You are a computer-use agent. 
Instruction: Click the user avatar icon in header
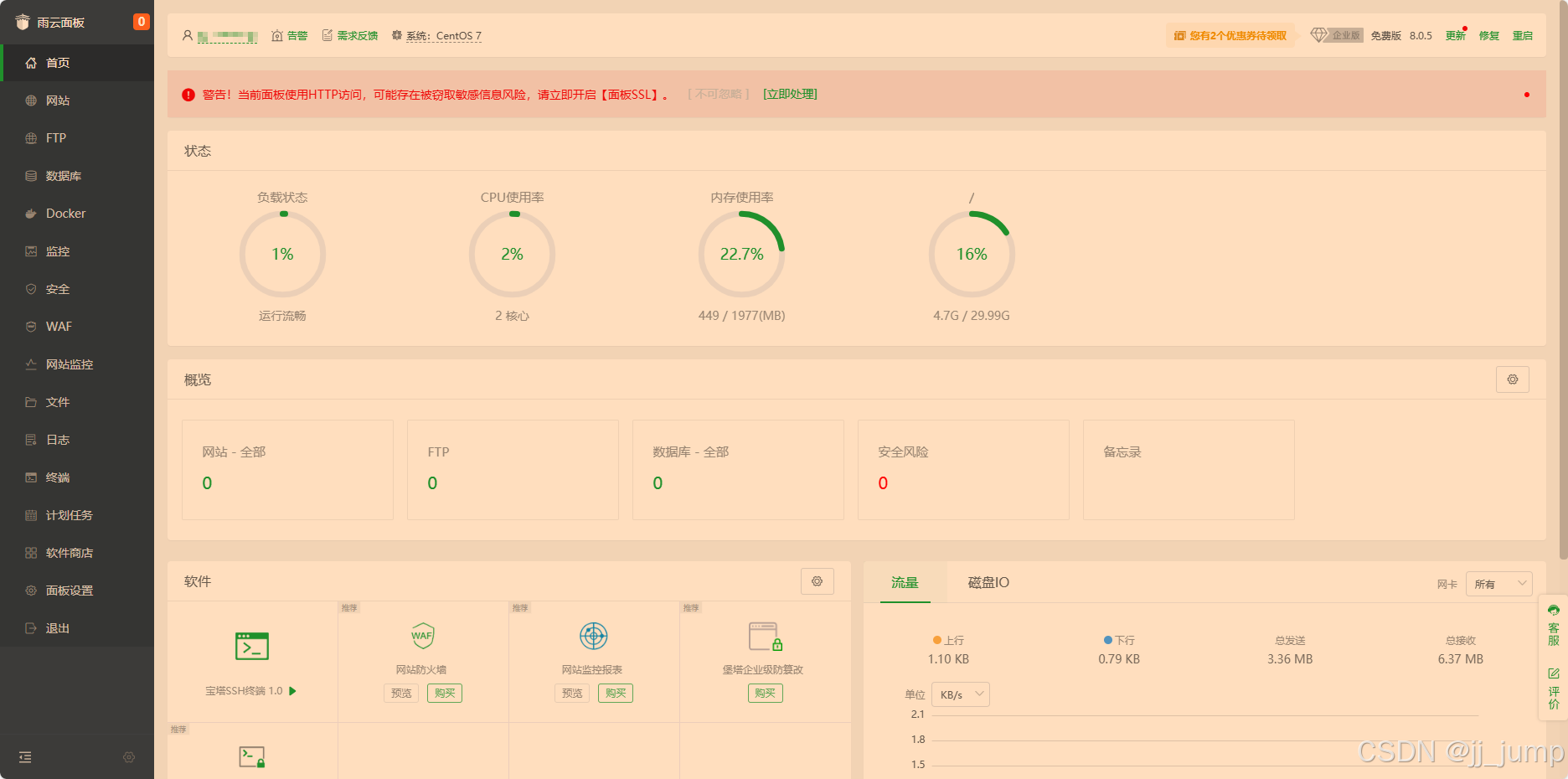(188, 36)
